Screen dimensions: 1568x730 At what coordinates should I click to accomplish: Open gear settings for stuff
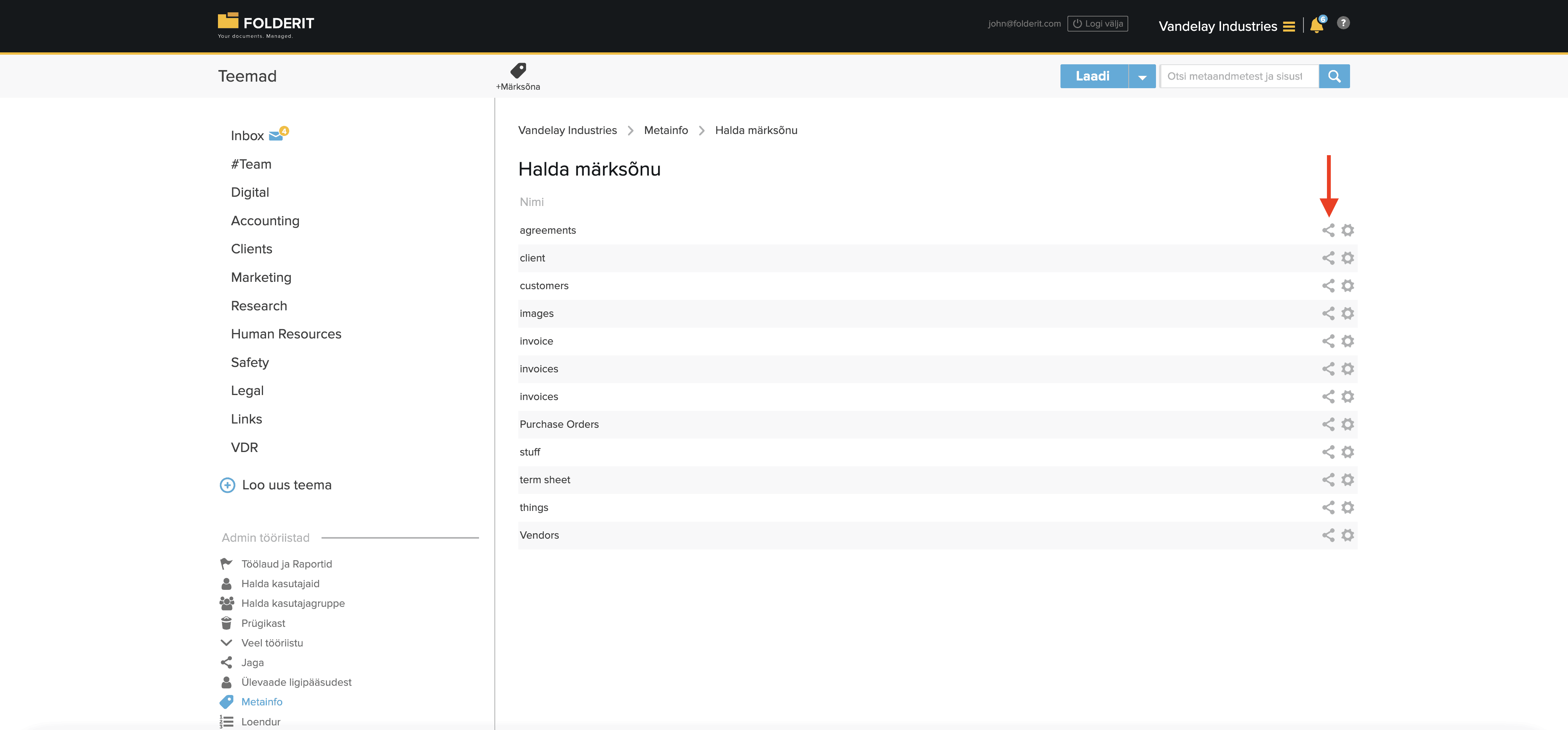(1348, 452)
